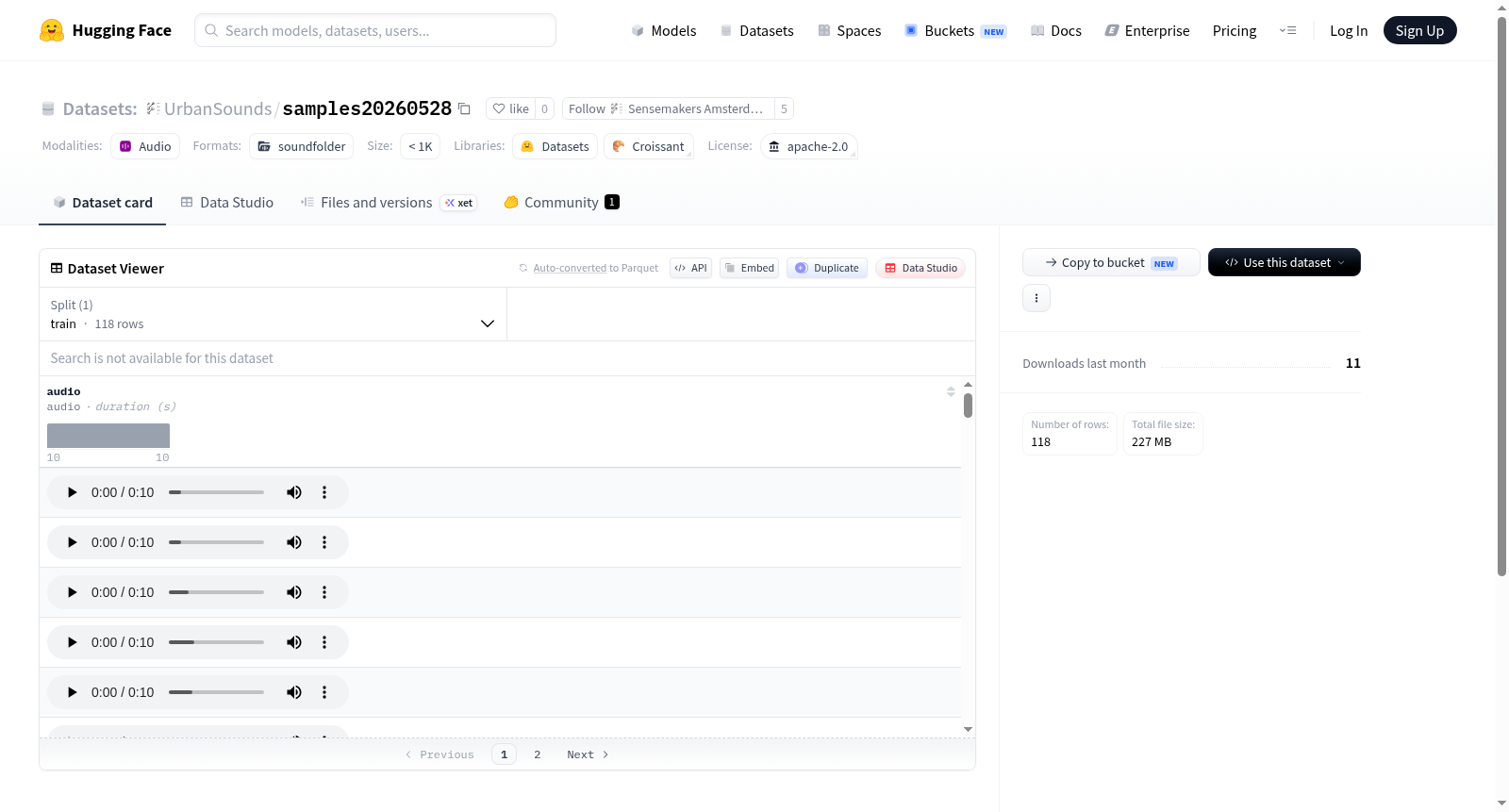Play the fourth audio sample
This screenshot has height=812, width=1509.
point(73,642)
